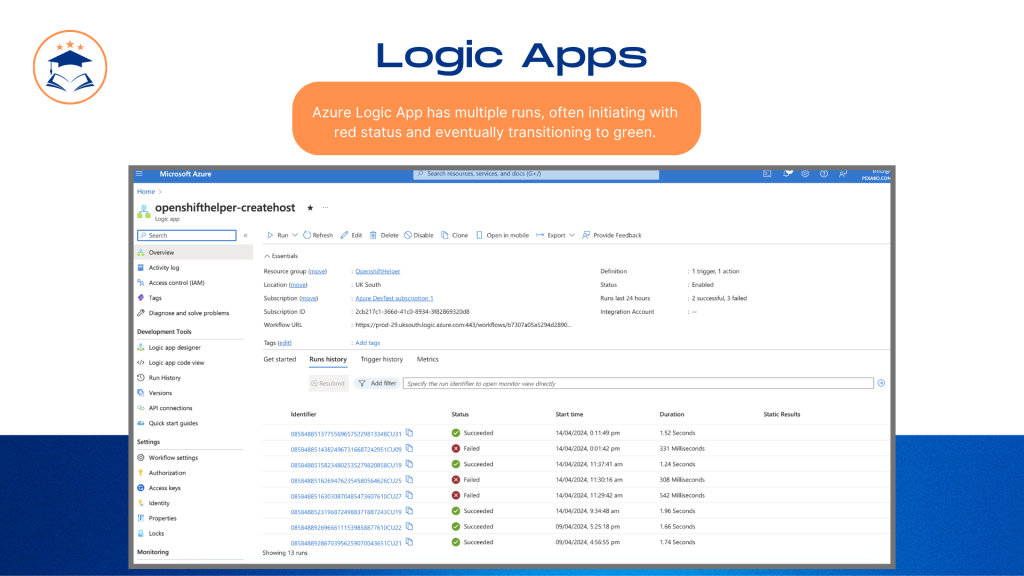Choose Open in mobile
The height and width of the screenshot is (576, 1024).
pos(502,235)
